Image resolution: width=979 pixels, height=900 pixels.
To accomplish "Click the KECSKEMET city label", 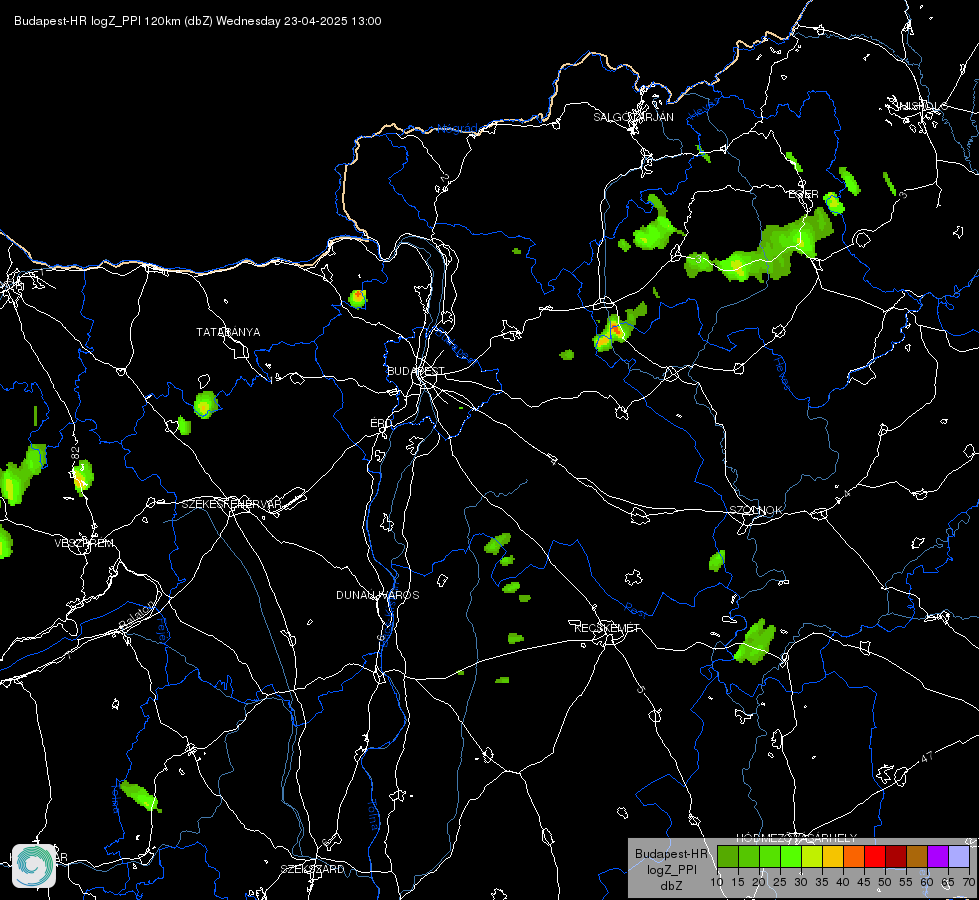I will point(607,628).
